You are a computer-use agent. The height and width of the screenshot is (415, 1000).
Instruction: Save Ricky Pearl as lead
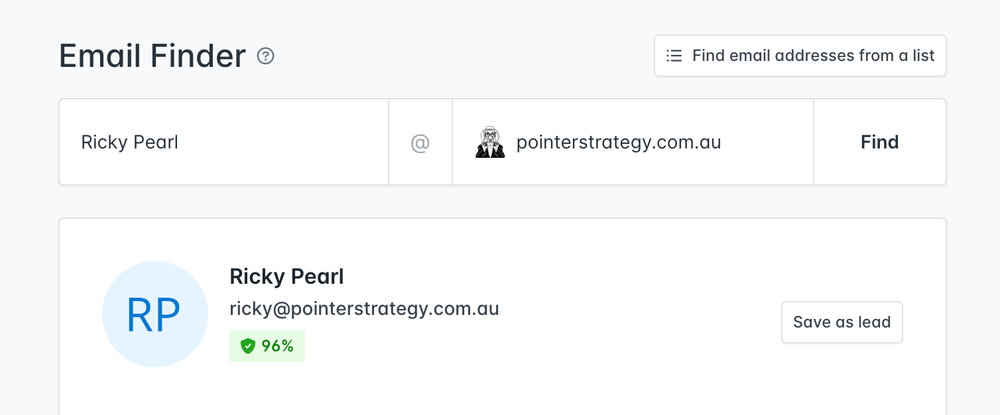(842, 322)
